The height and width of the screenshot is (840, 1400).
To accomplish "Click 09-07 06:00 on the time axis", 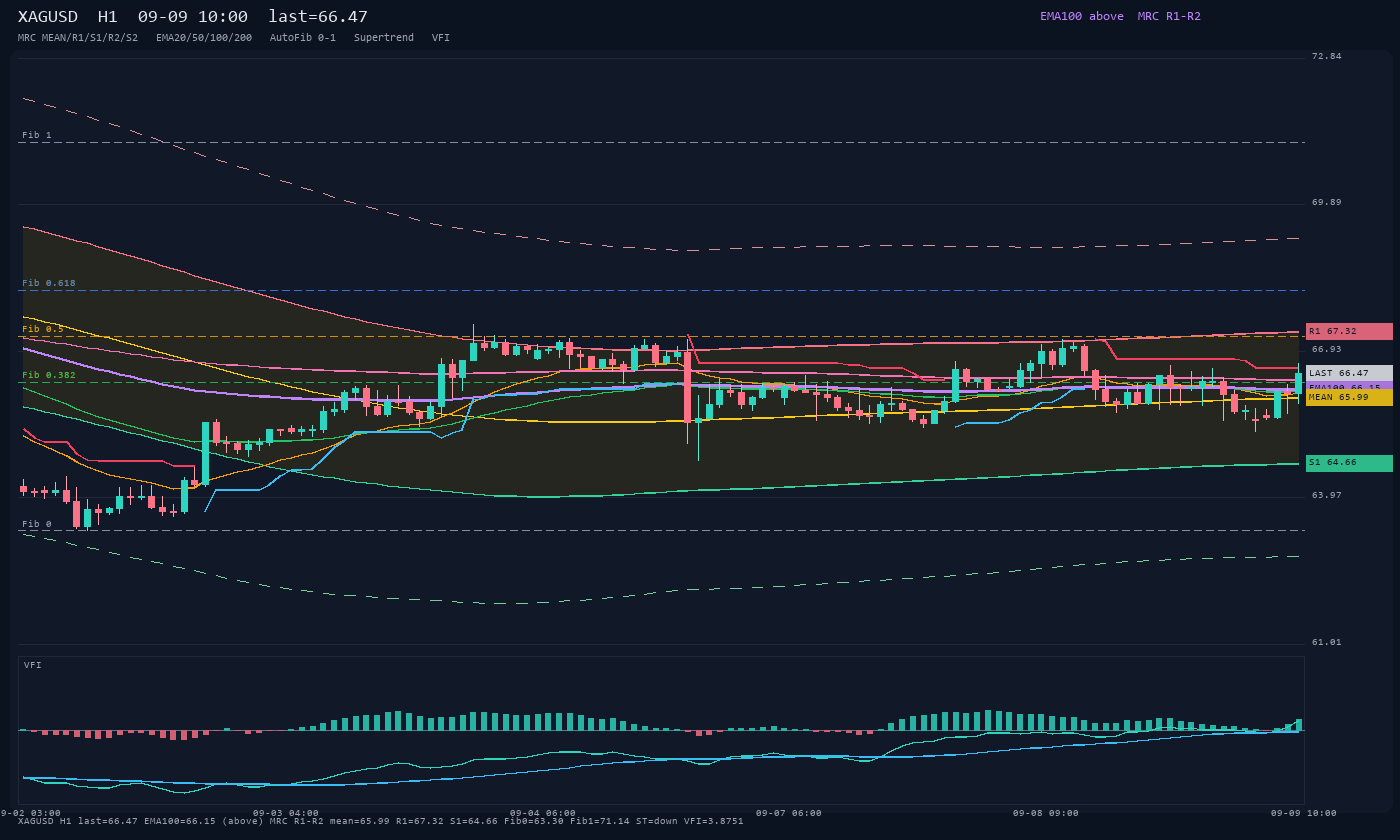I will point(789,813).
